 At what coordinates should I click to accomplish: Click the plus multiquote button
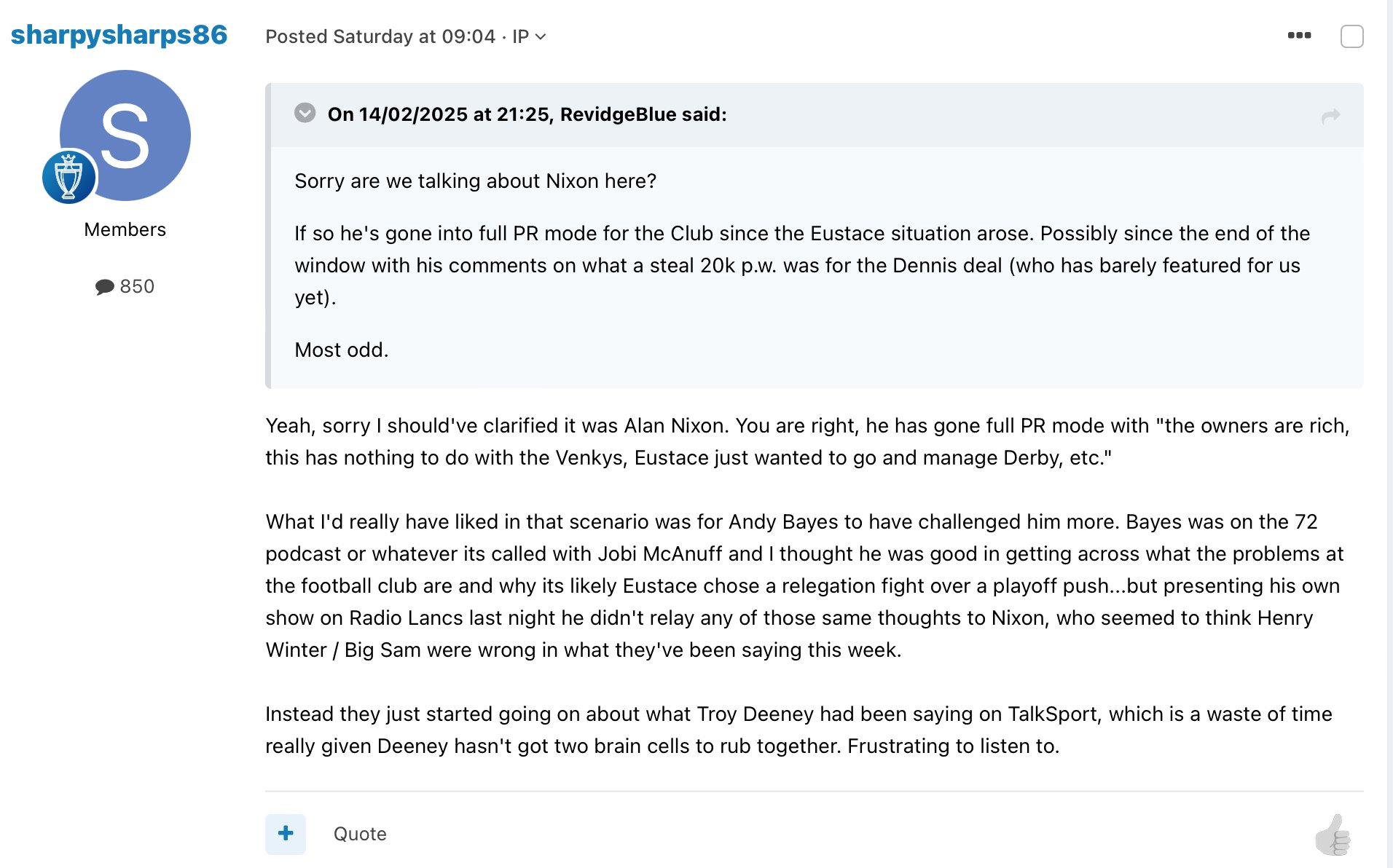pos(286,834)
